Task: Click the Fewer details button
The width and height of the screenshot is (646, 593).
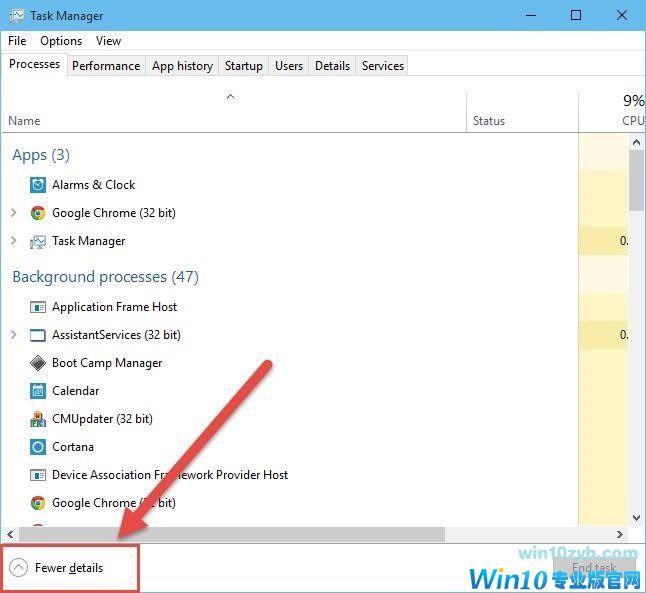Action: click(70, 568)
